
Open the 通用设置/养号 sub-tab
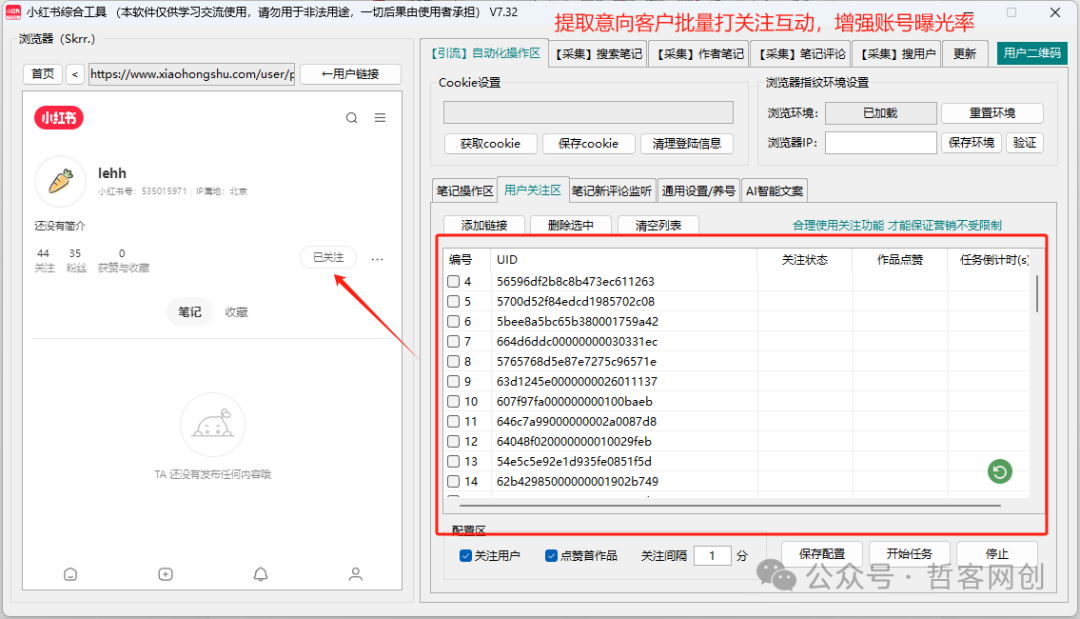(x=698, y=191)
